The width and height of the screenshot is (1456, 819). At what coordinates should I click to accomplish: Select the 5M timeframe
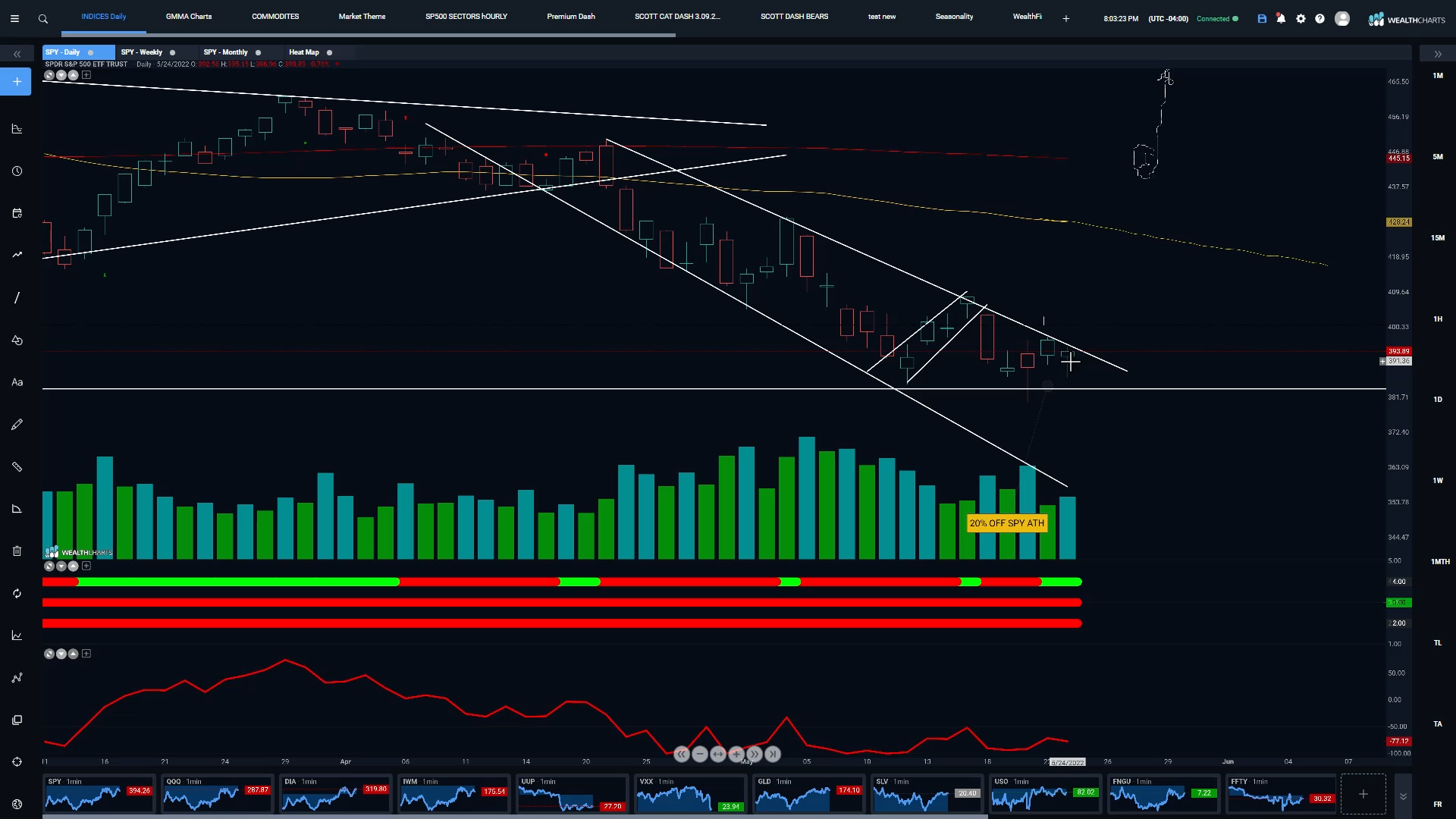coord(1438,157)
